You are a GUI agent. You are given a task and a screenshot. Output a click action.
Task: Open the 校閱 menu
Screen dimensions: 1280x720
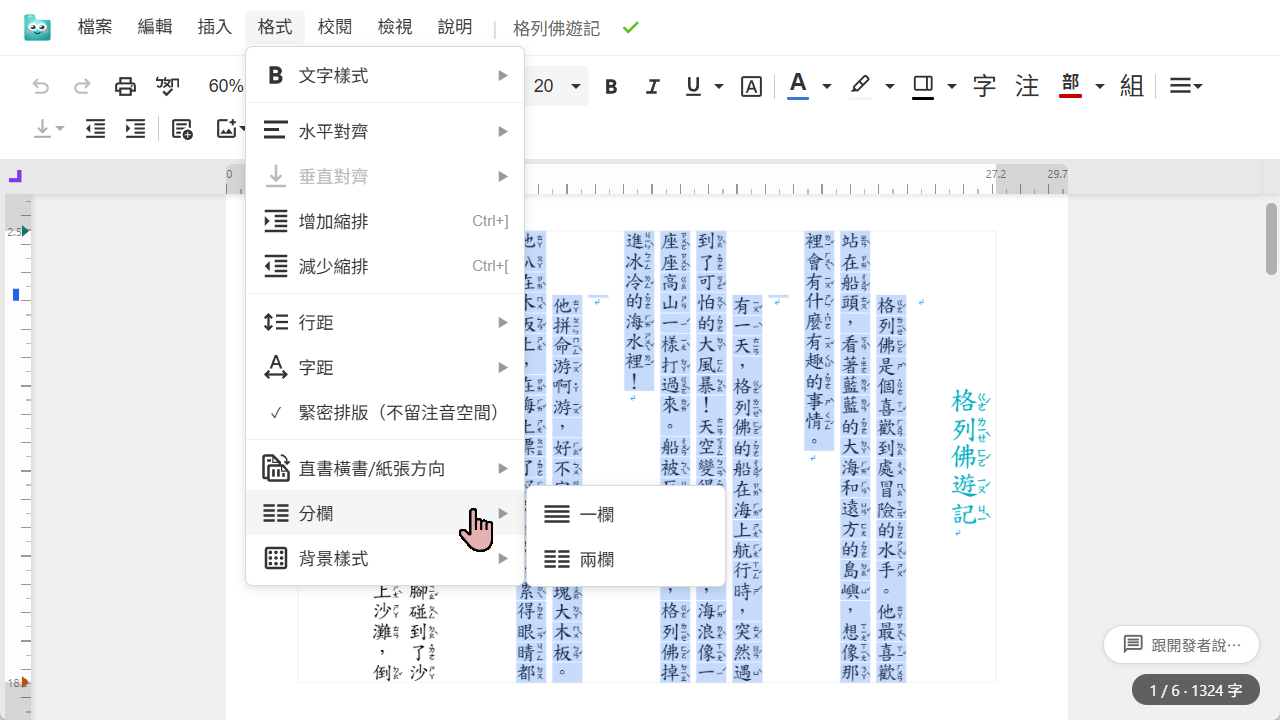tap(335, 27)
